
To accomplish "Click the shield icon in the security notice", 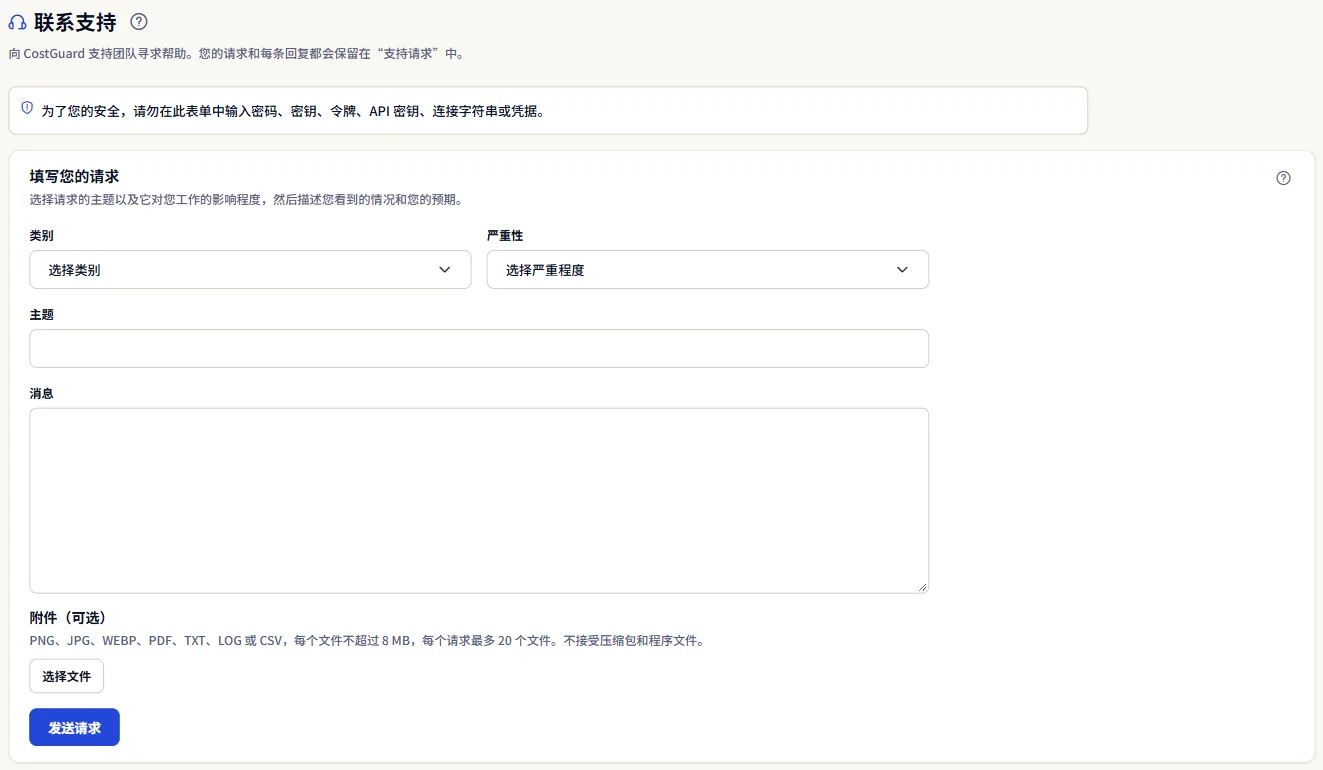I will pyautogui.click(x=27, y=108).
